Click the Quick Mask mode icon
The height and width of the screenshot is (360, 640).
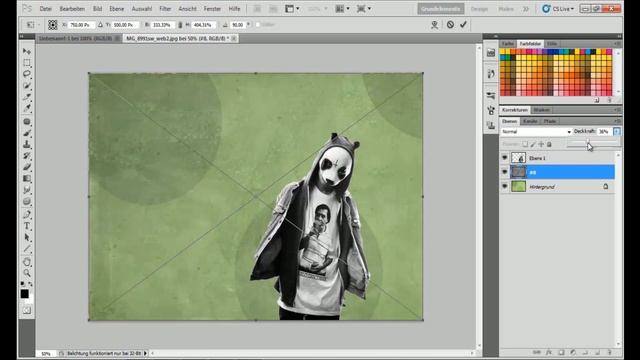(27, 311)
